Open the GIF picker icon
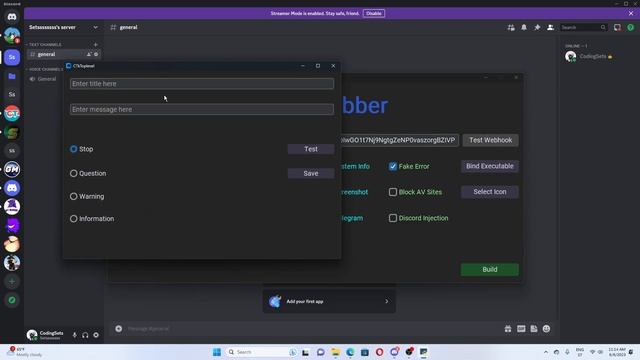Screen dimensions: 640x360 (521, 329)
